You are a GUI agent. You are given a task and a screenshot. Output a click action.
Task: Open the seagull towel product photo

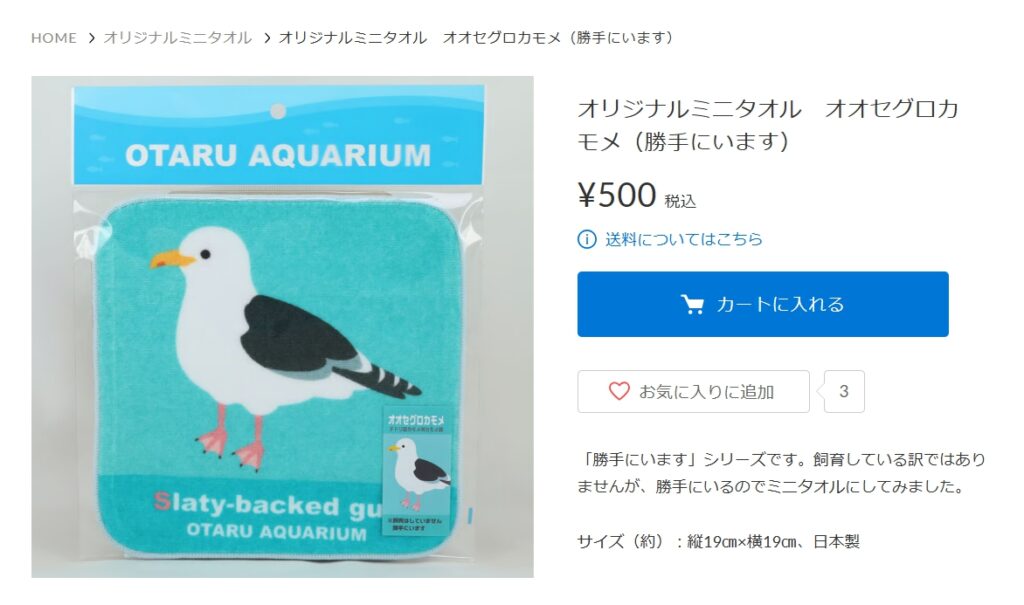coord(282,327)
